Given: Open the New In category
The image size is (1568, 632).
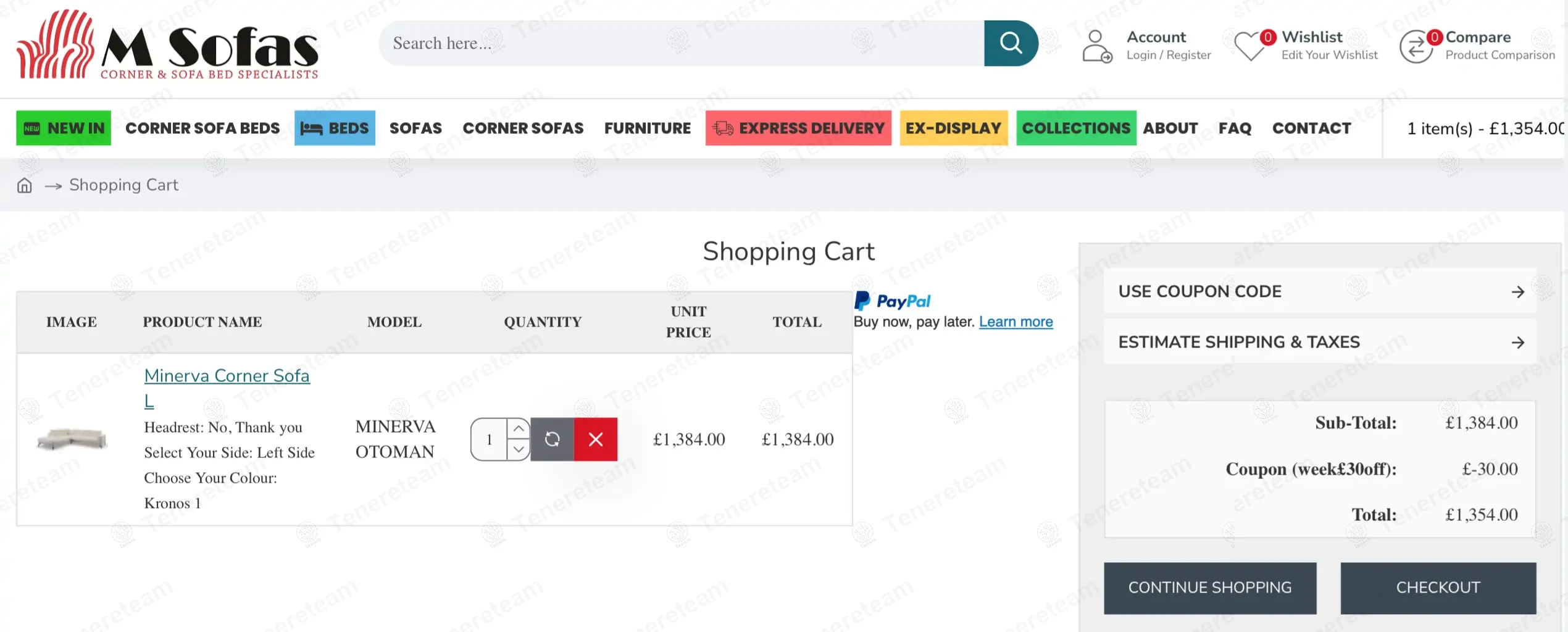Looking at the screenshot, I should coord(64,128).
